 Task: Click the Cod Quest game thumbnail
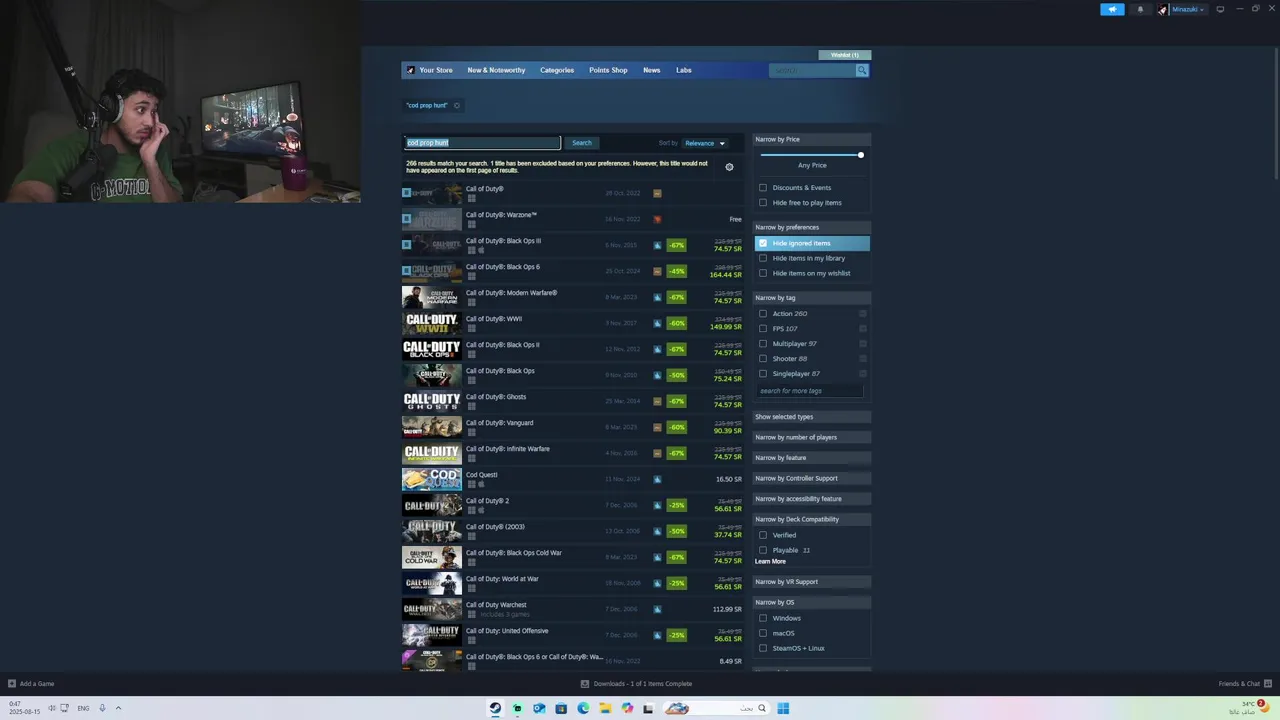coord(432,479)
